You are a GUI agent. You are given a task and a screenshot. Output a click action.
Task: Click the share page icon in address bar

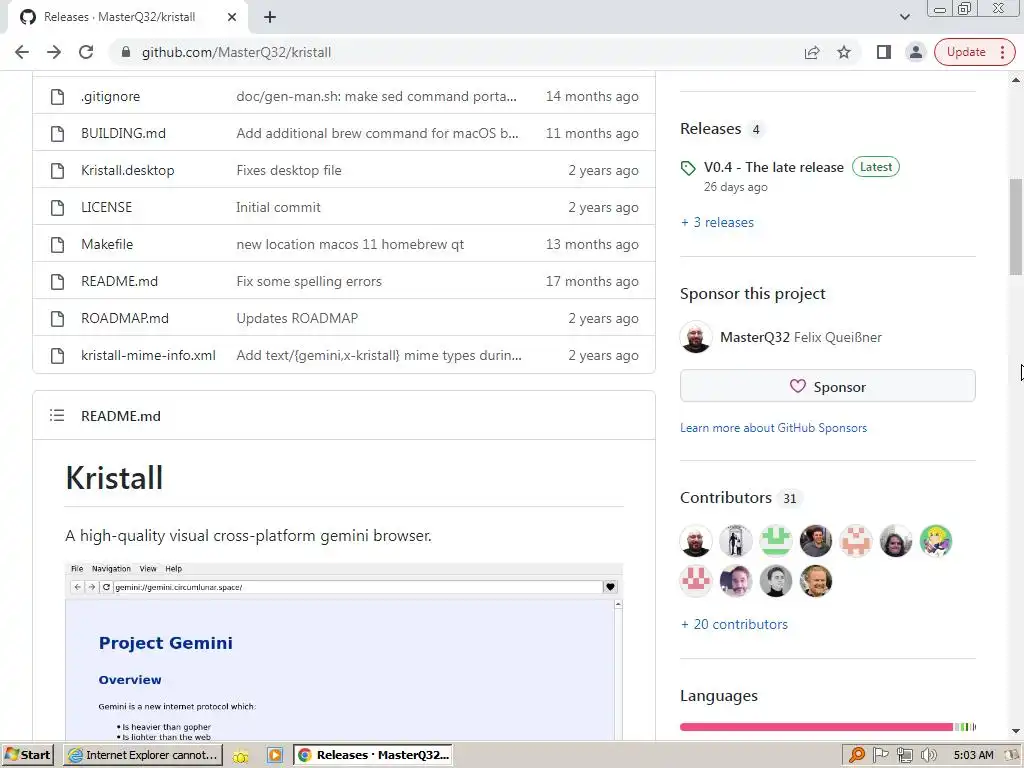812,52
